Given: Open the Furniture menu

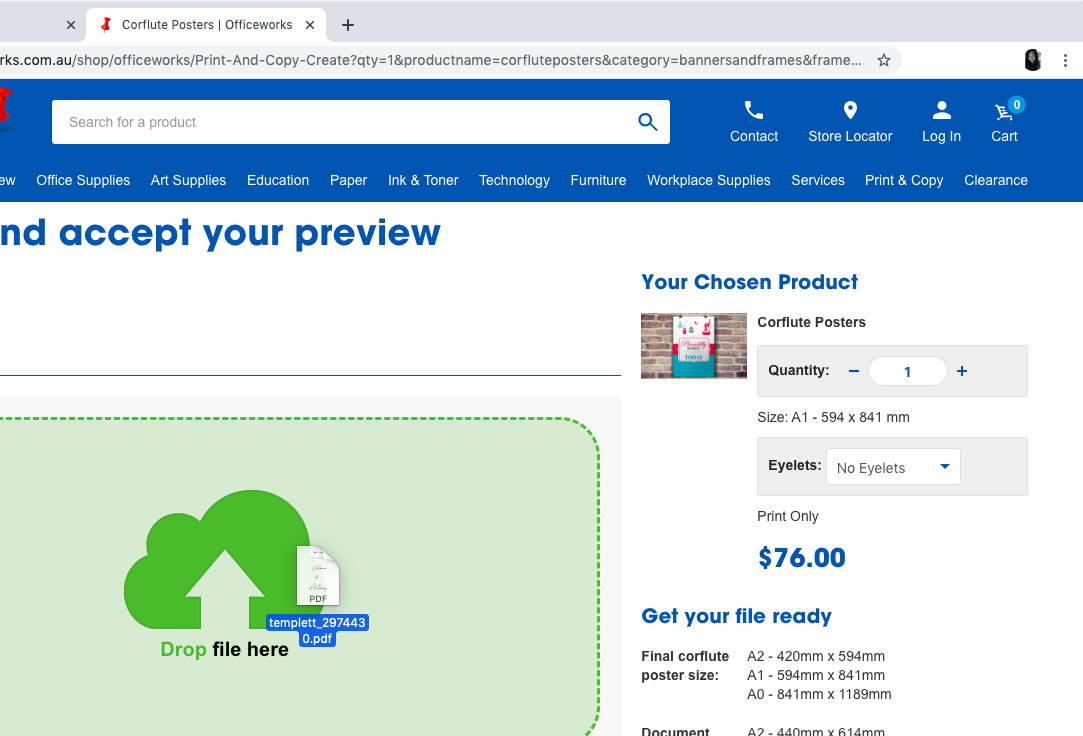Looking at the screenshot, I should point(598,180).
